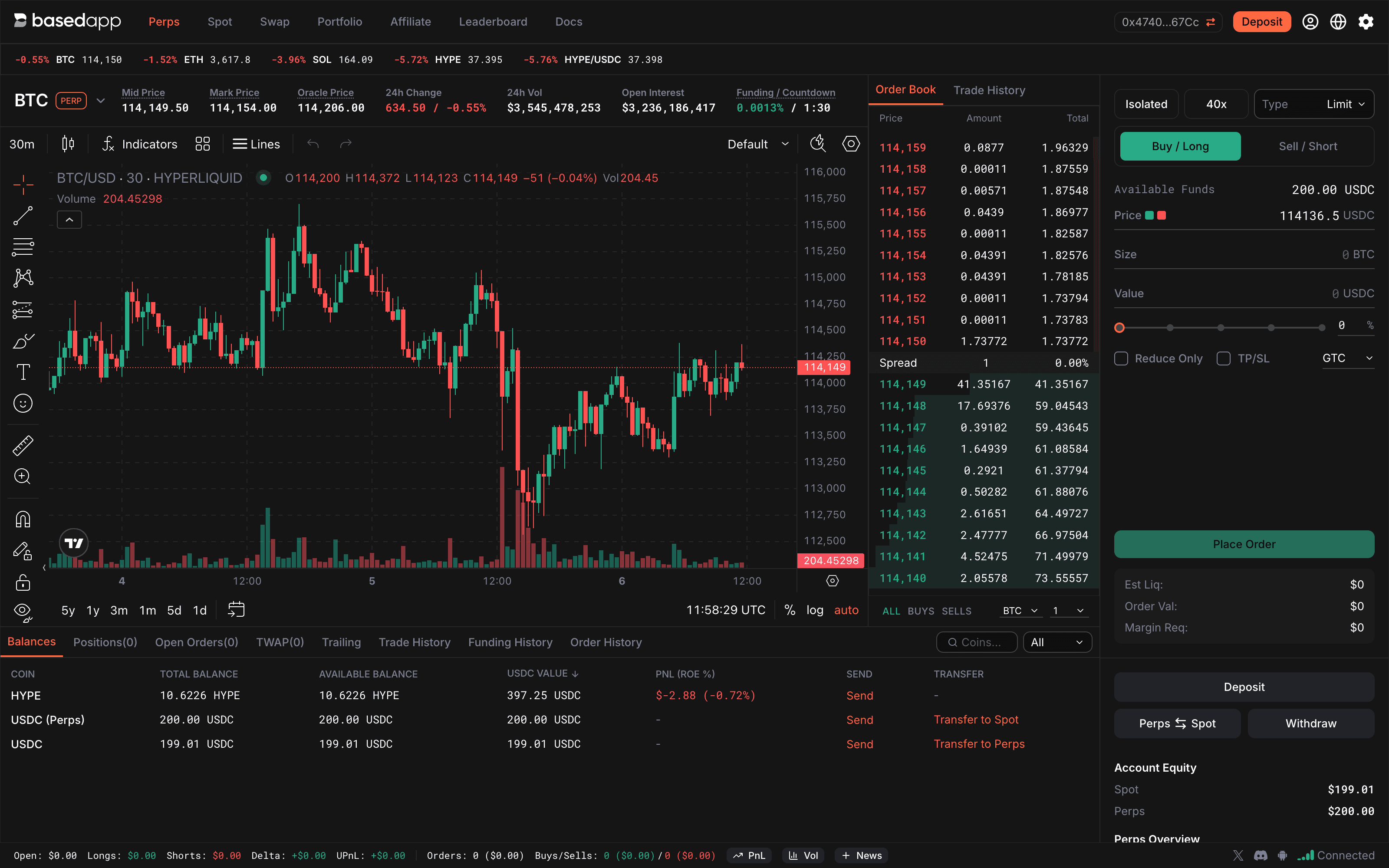Viewport: 1389px width, 868px height.
Task: Open the language globe icon
Action: pos(1338,22)
